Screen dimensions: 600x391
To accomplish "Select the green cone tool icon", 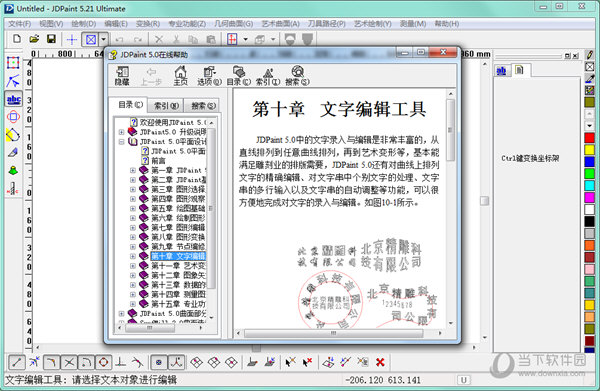I will tap(13, 170).
